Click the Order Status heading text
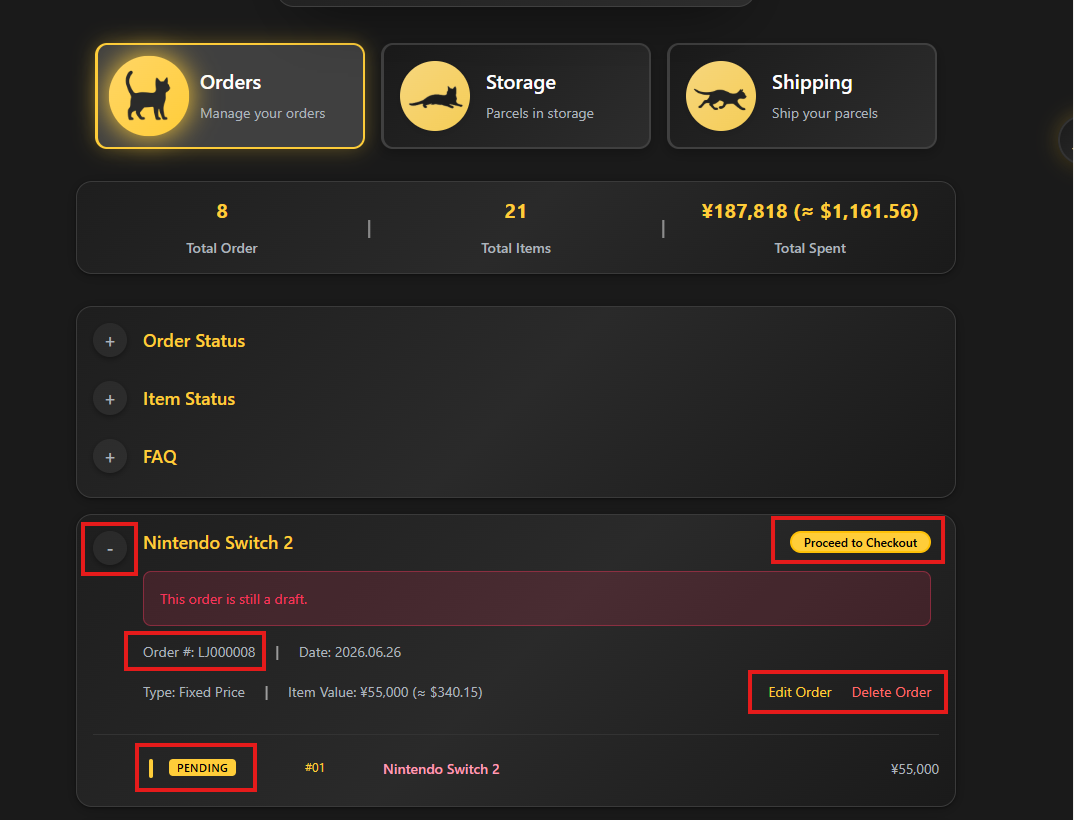The height and width of the screenshot is (821, 1074). click(194, 341)
